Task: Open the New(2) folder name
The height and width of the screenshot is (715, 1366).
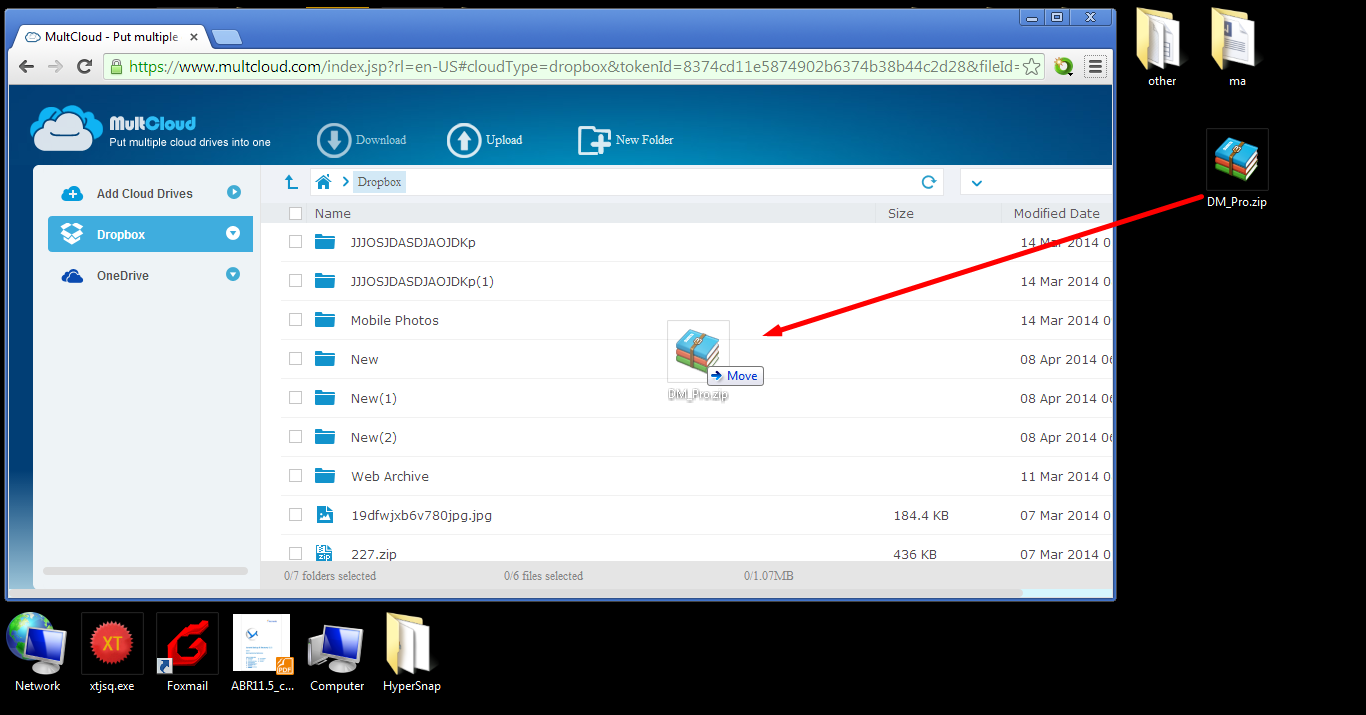Action: 374,437
